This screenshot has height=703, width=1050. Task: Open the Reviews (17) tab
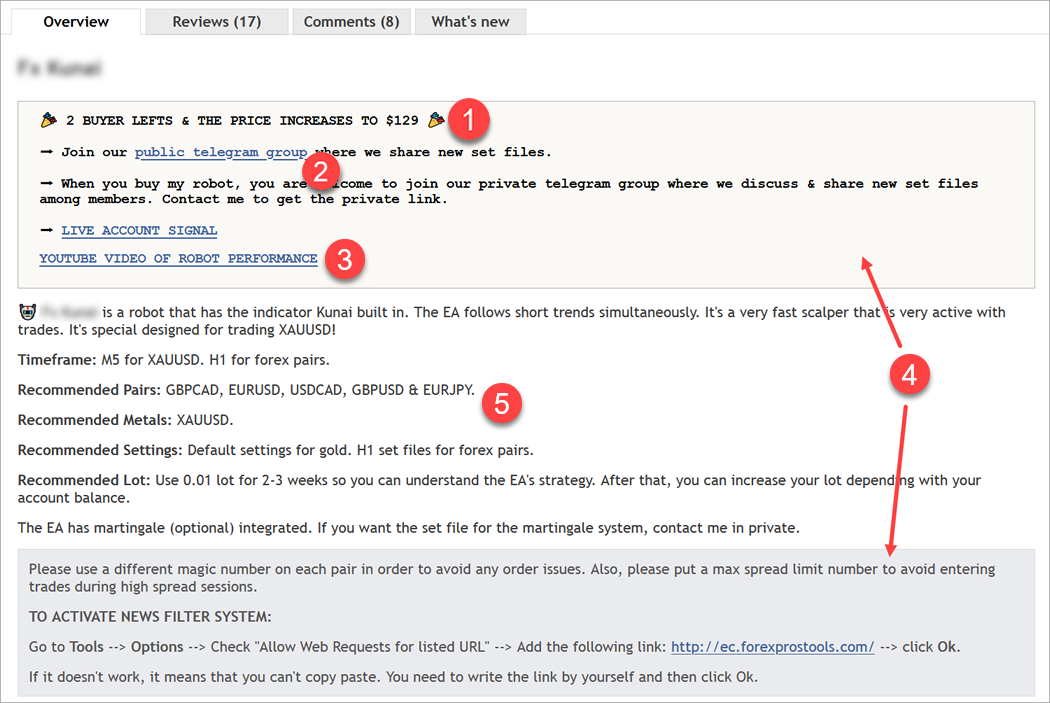pyautogui.click(x=216, y=21)
